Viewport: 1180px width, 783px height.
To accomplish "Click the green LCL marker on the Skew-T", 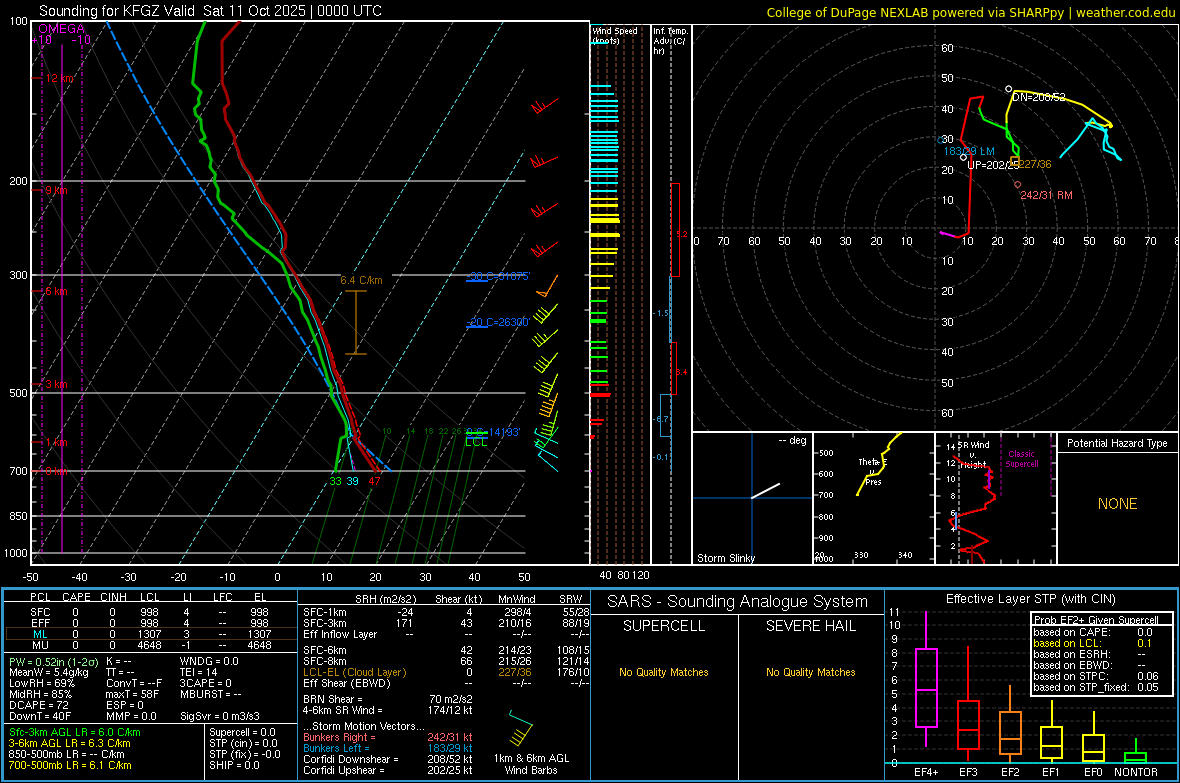I will (x=477, y=441).
